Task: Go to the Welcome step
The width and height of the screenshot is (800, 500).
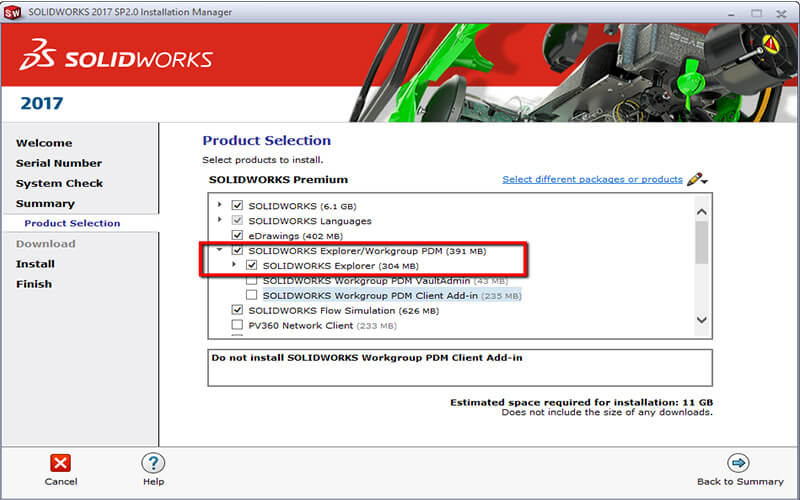Action: tap(44, 143)
